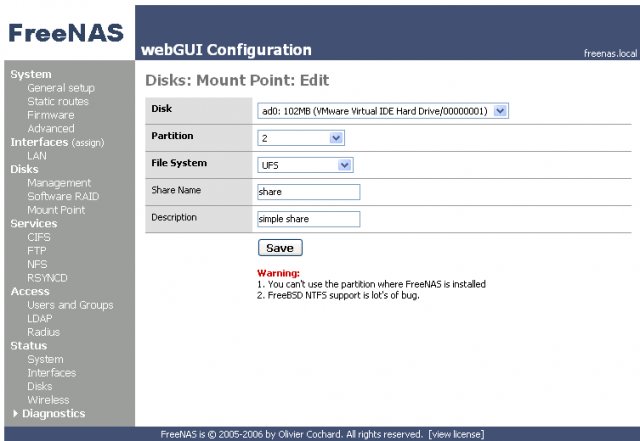Open the Wireless status page
The image size is (640, 441).
(49, 400)
